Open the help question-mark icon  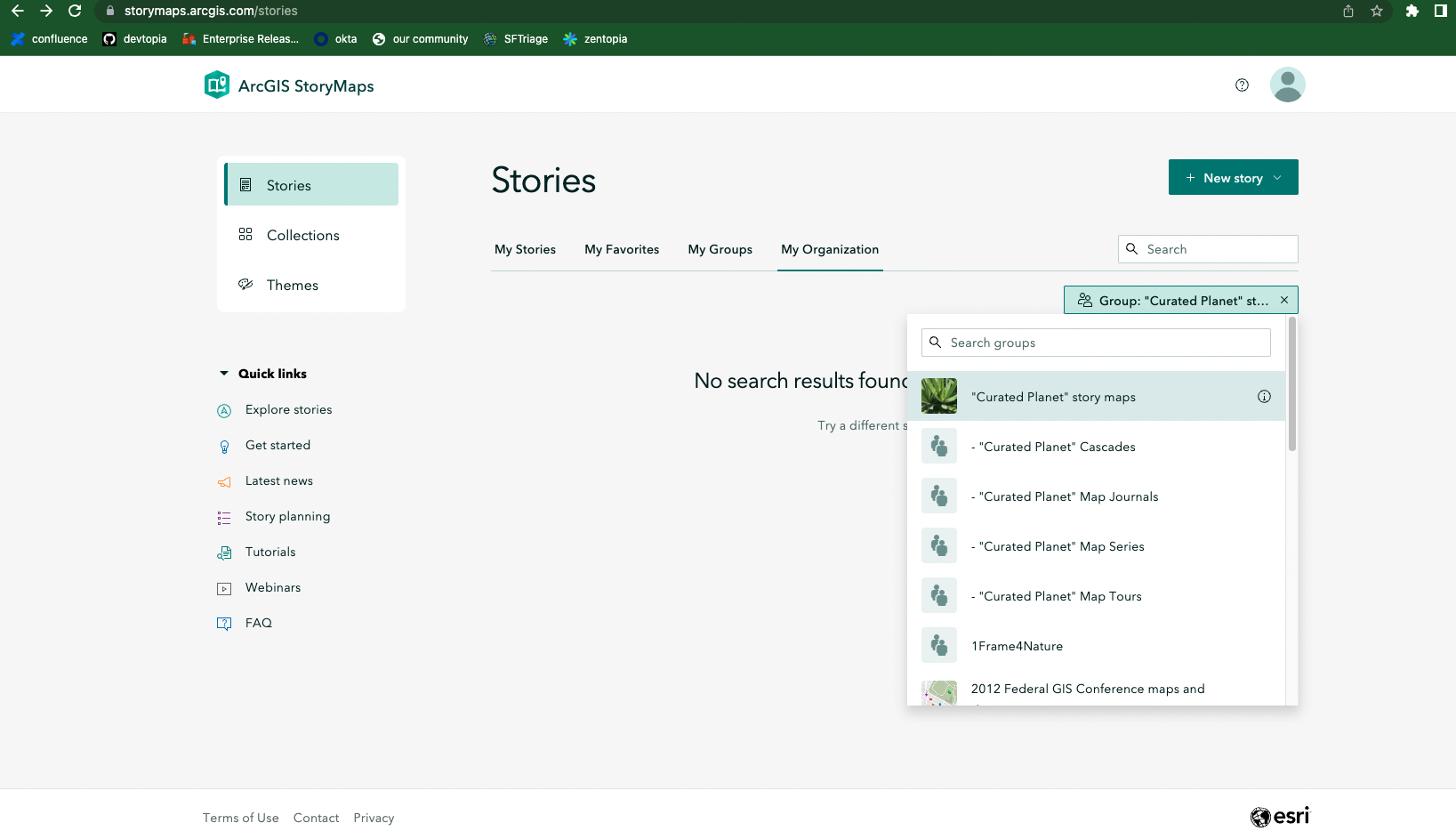pyautogui.click(x=1242, y=85)
